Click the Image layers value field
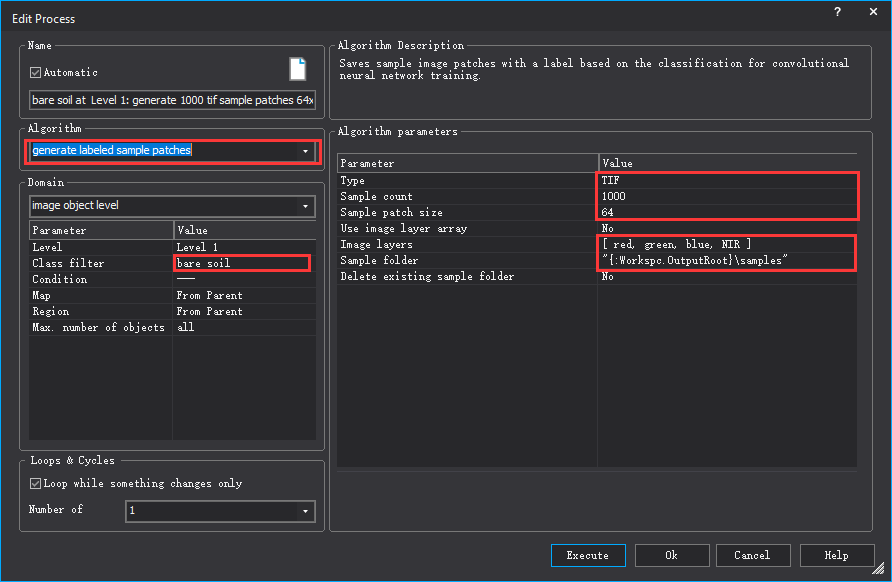Viewport: 892px width, 582px height. (x=727, y=244)
